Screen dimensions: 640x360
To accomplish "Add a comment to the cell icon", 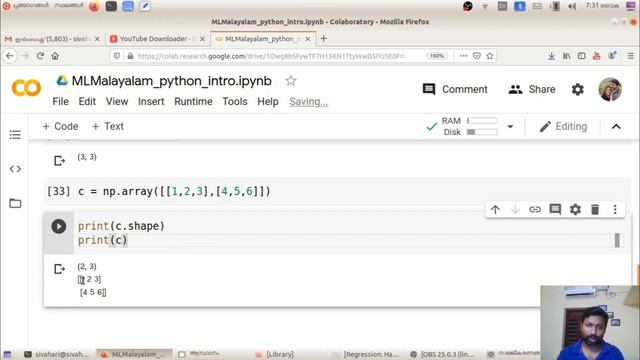I will click(x=555, y=209).
